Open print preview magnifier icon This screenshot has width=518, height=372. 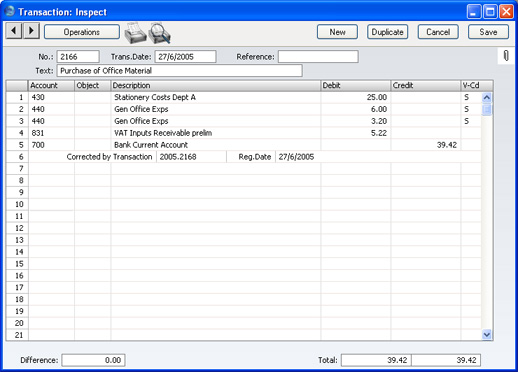[159, 33]
